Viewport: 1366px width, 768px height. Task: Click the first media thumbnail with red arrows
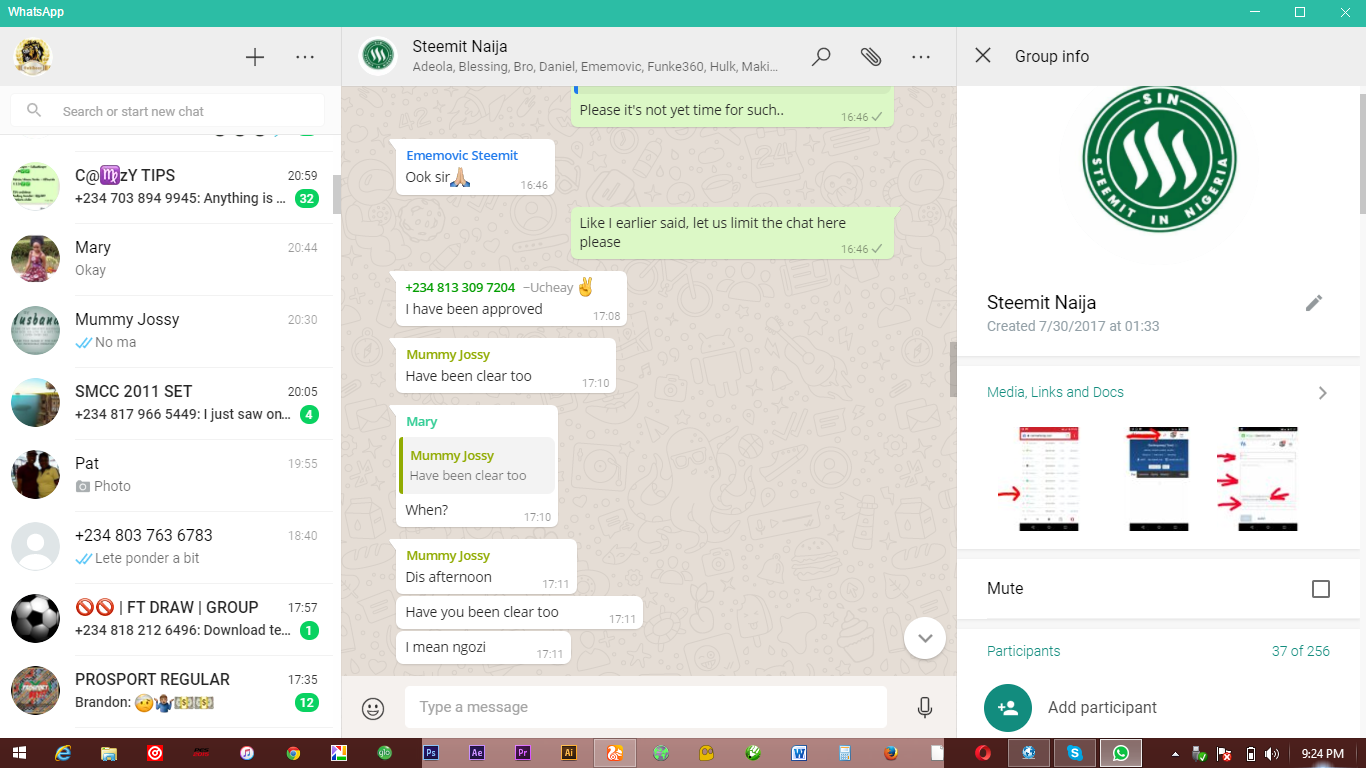click(x=1046, y=479)
